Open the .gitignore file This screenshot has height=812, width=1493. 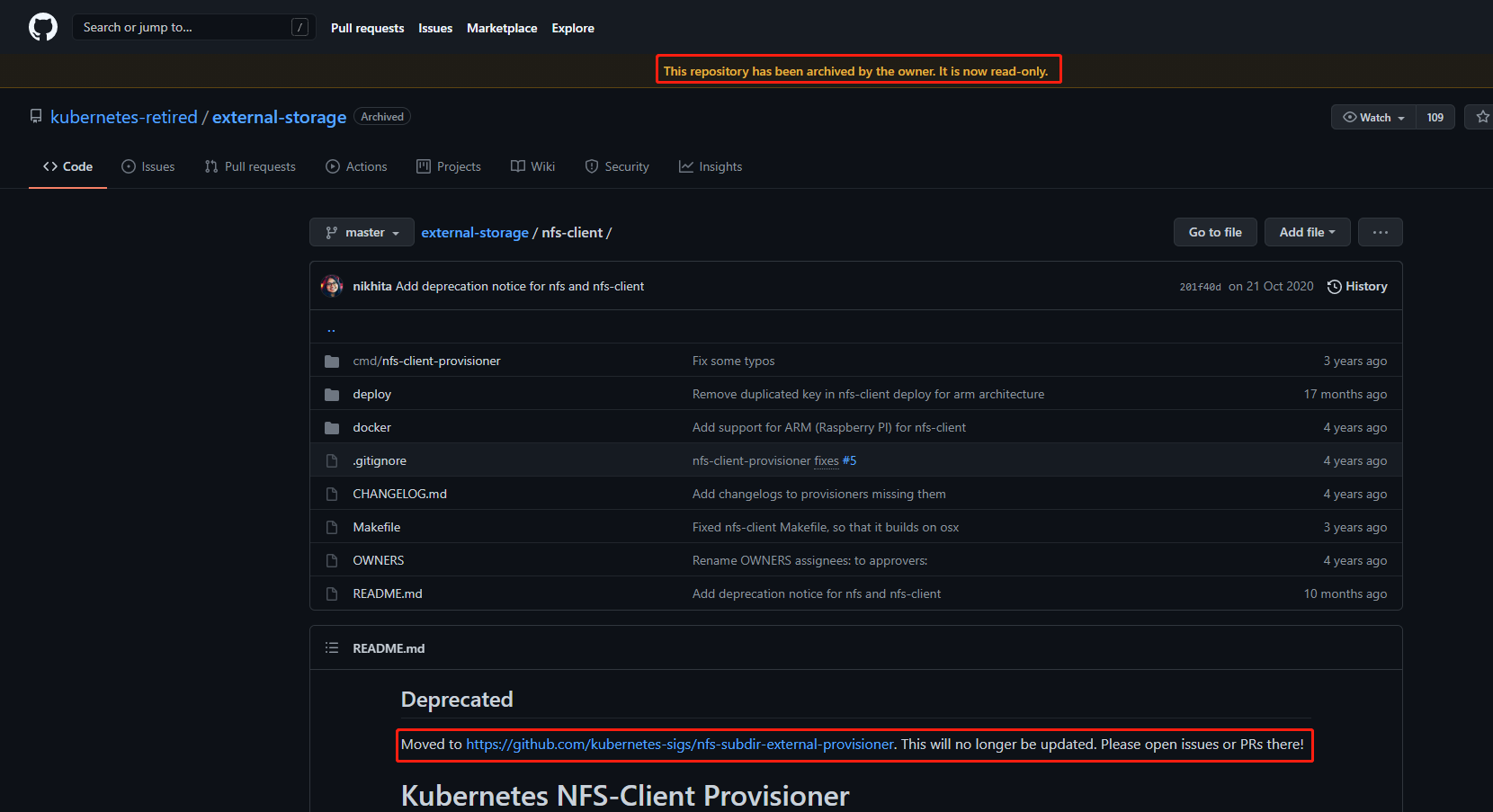[380, 460]
